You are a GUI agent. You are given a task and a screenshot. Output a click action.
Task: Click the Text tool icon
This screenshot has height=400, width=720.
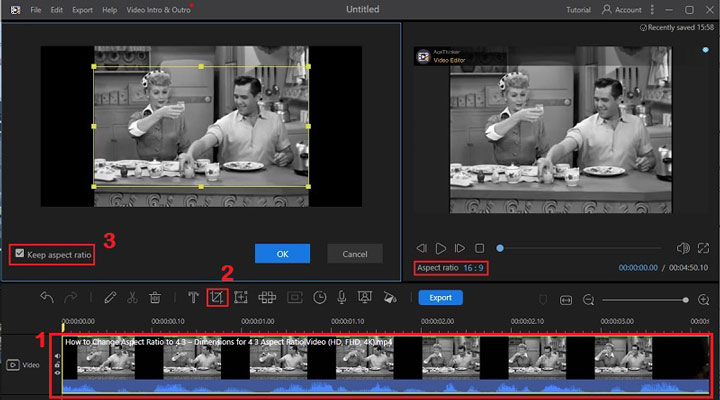pos(193,297)
